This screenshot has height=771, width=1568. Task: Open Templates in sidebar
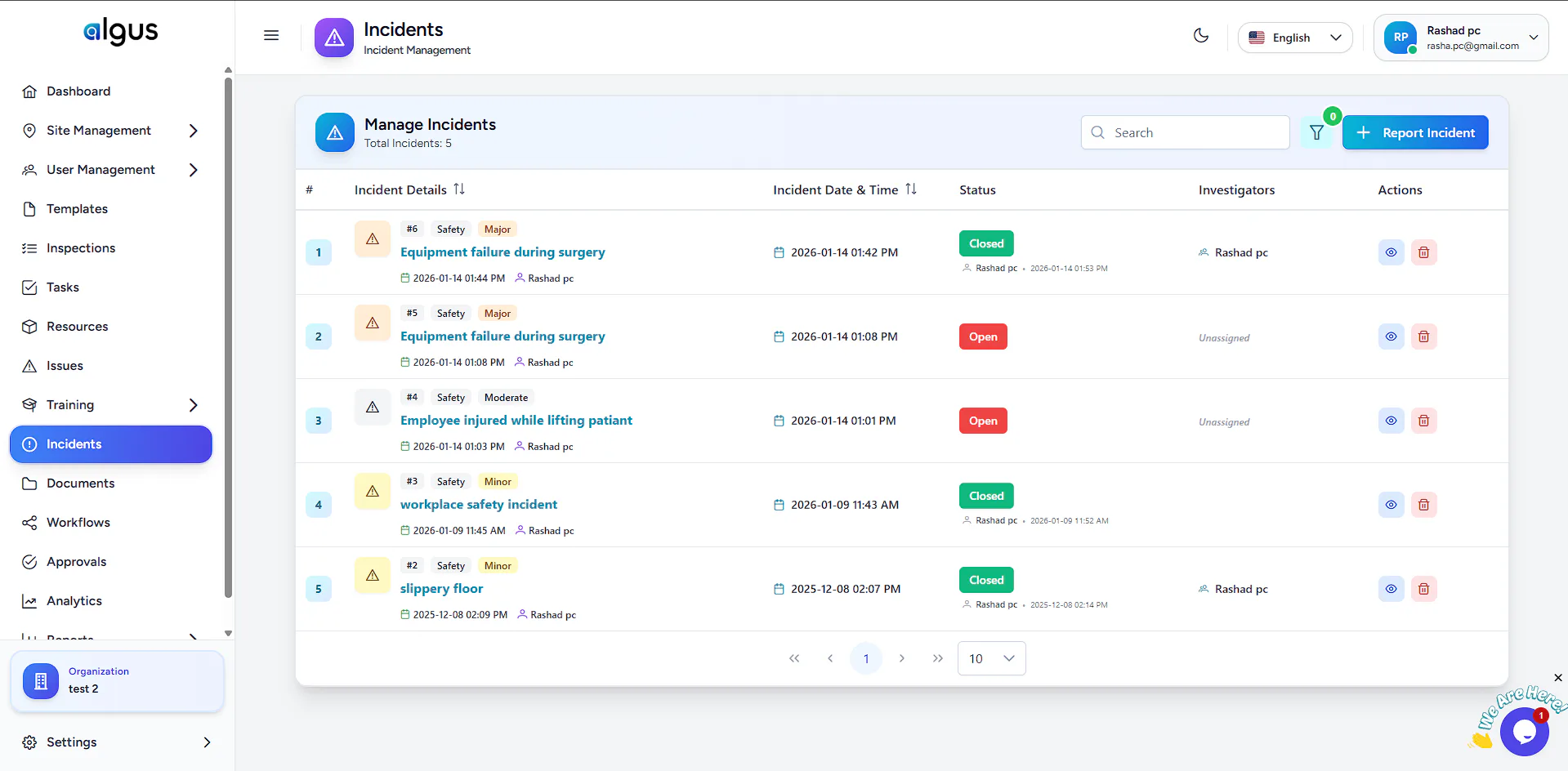tap(111, 209)
